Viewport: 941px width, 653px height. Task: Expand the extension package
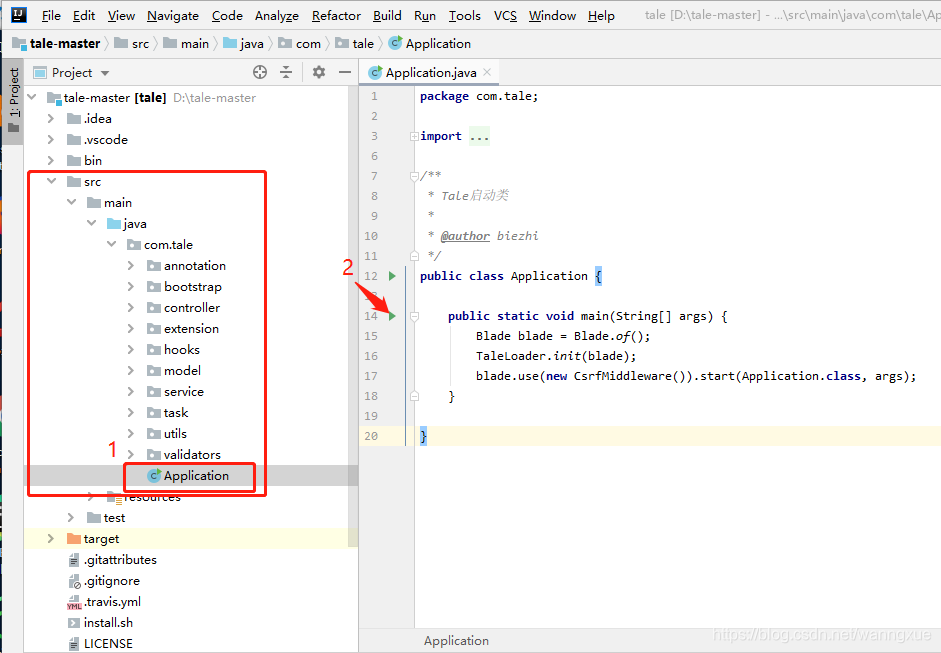tap(131, 328)
